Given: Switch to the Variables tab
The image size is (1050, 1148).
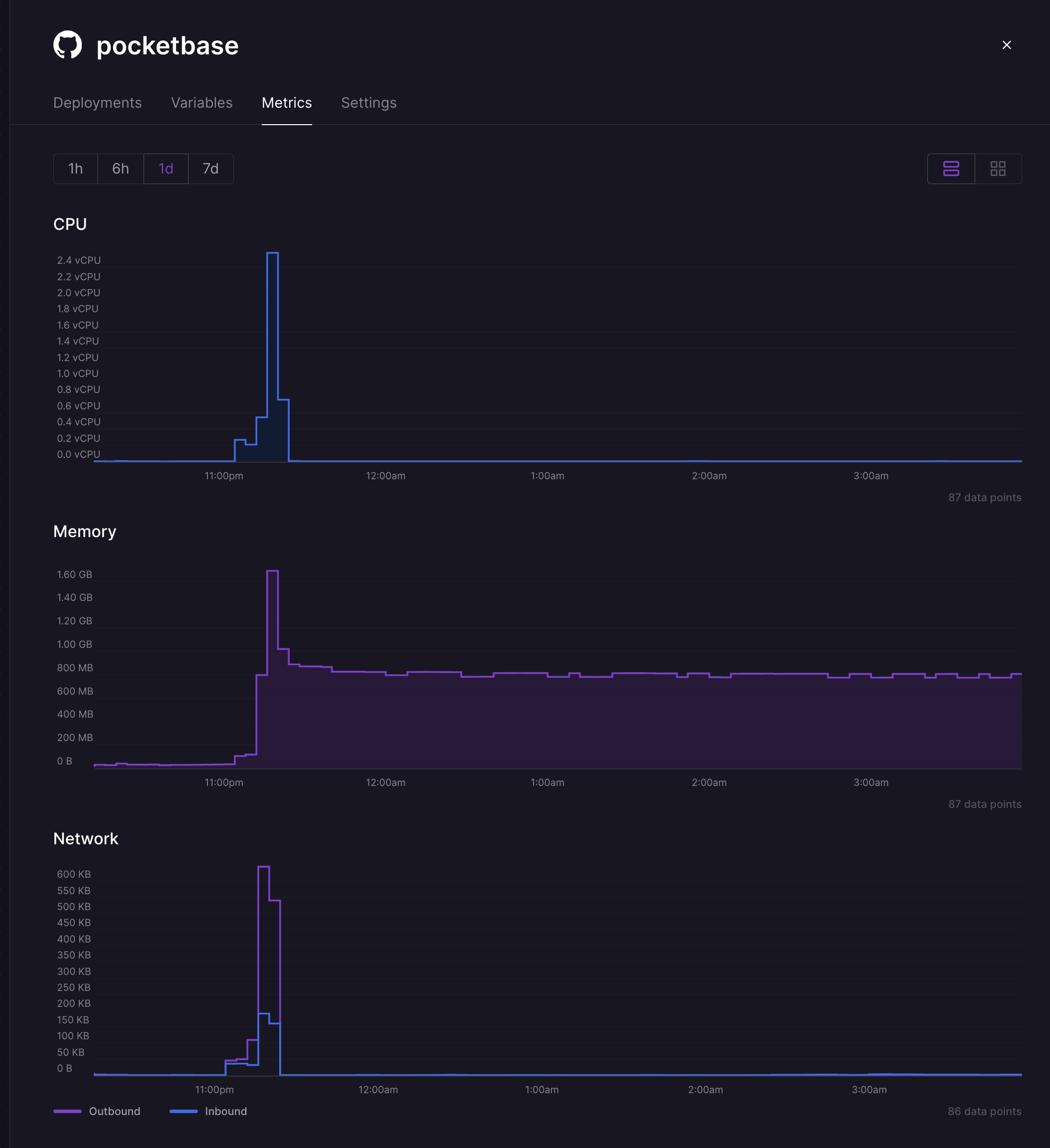Looking at the screenshot, I should [x=201, y=103].
